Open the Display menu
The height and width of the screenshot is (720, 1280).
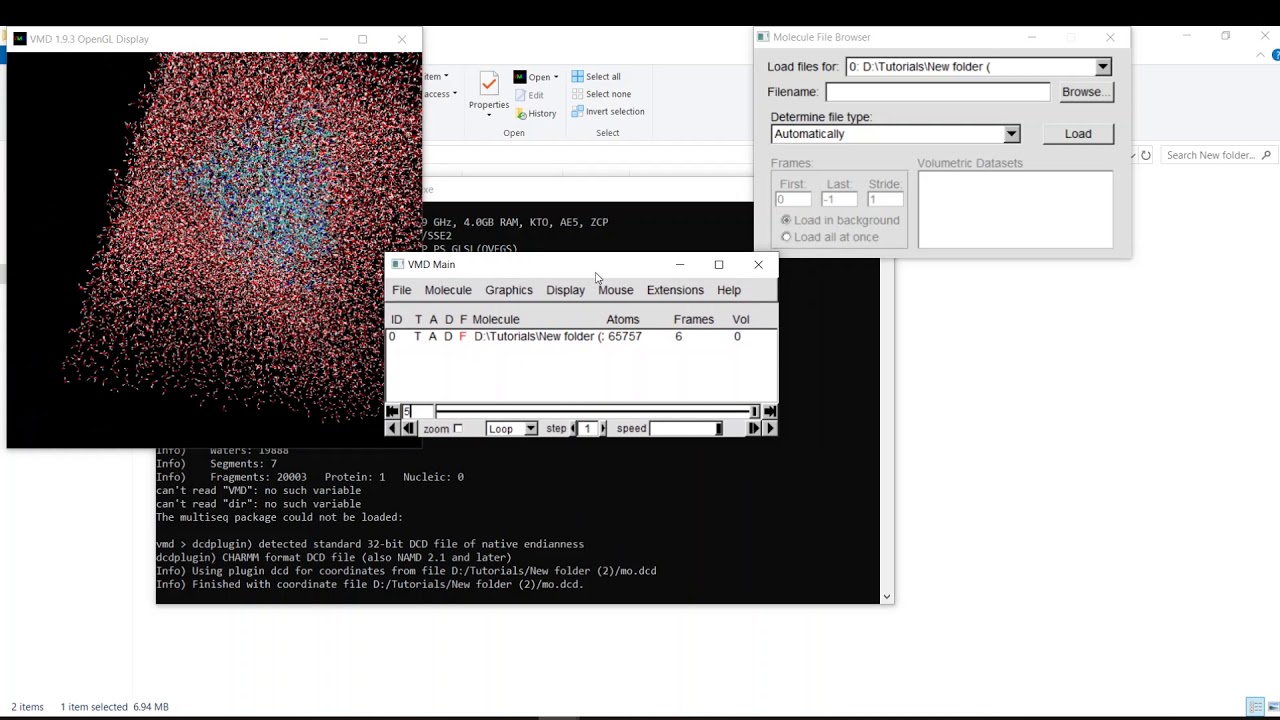[x=565, y=290]
